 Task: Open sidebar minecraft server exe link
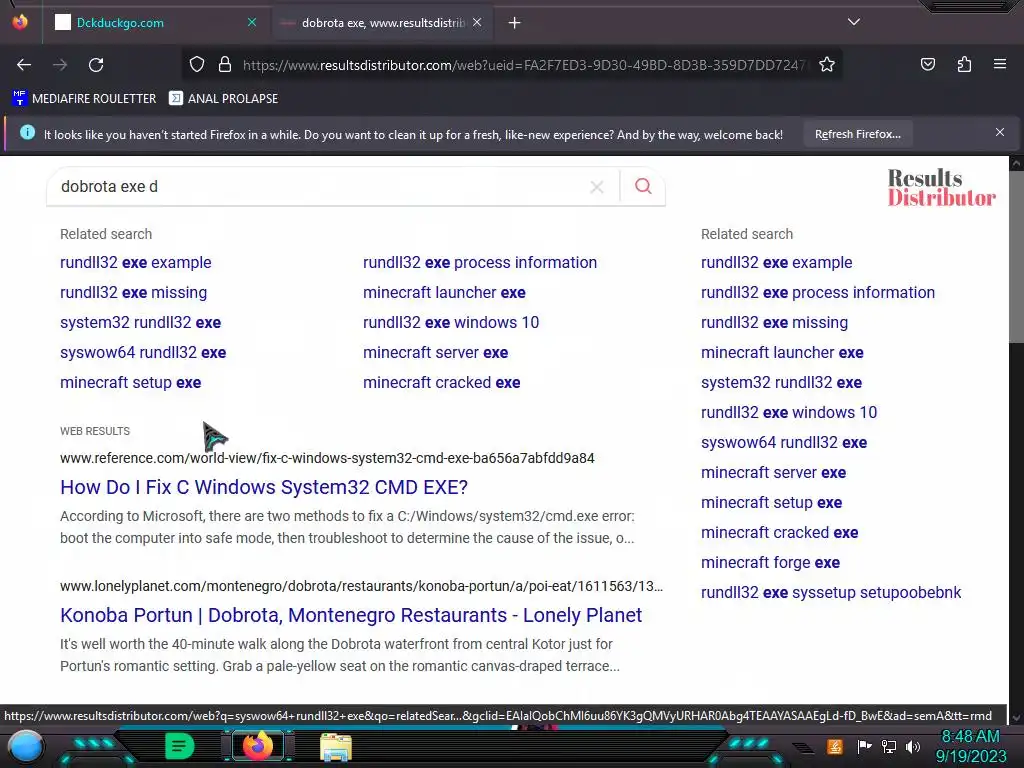pyautogui.click(x=773, y=473)
